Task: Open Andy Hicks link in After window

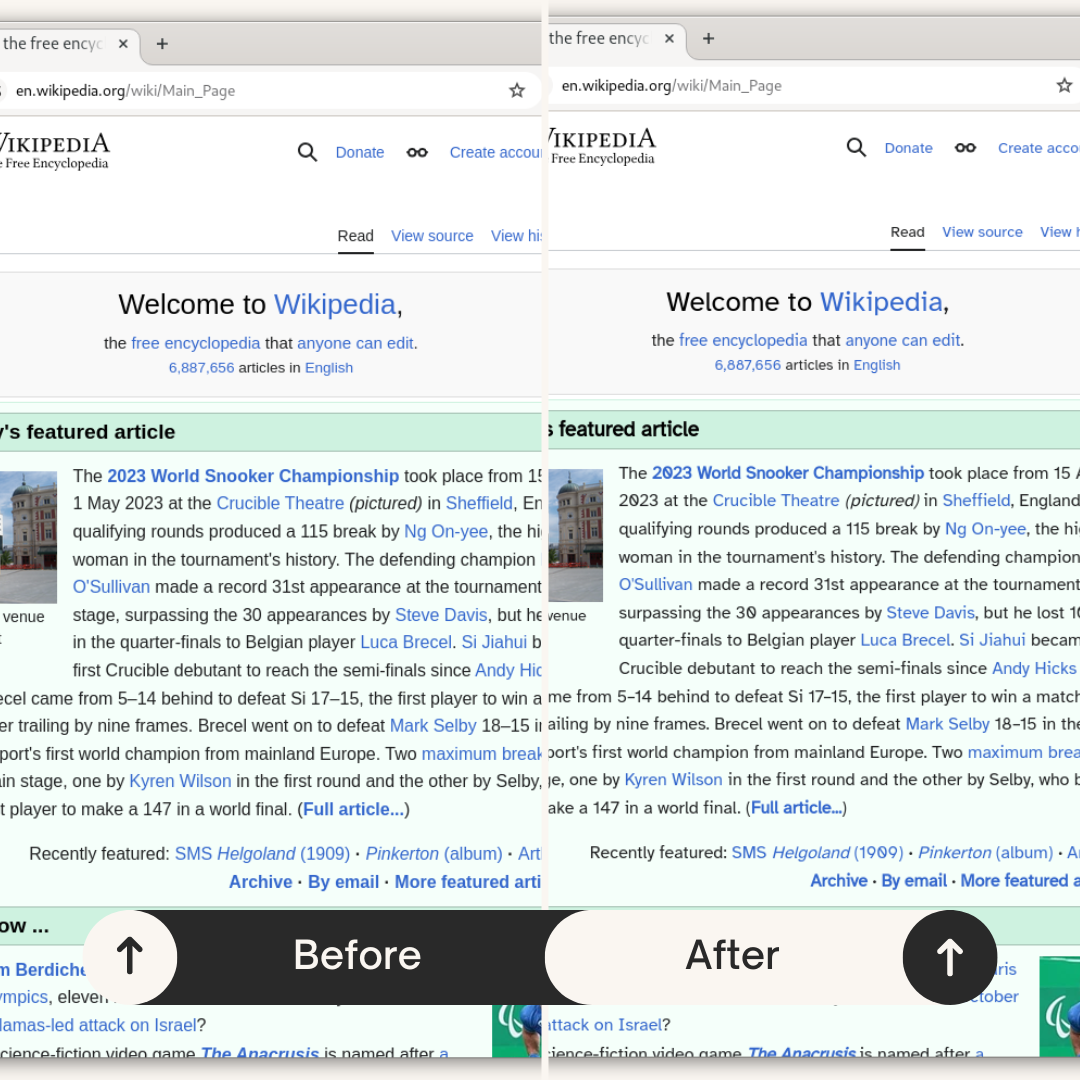Action: pos(1034,668)
